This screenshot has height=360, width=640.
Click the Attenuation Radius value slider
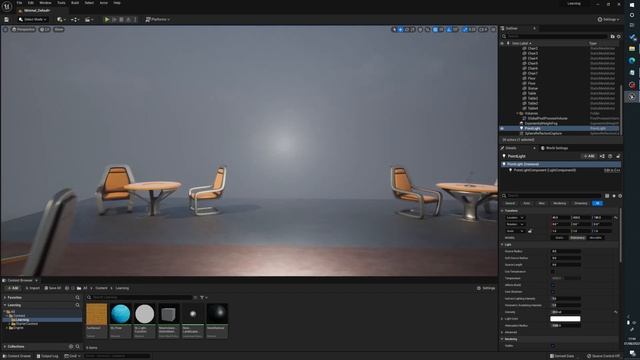pyautogui.click(x=566, y=325)
